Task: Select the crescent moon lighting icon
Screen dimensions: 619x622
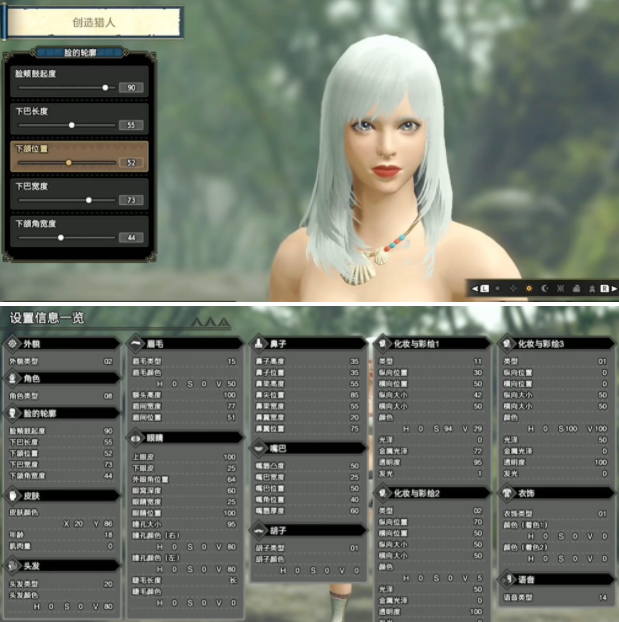Action: point(544,288)
